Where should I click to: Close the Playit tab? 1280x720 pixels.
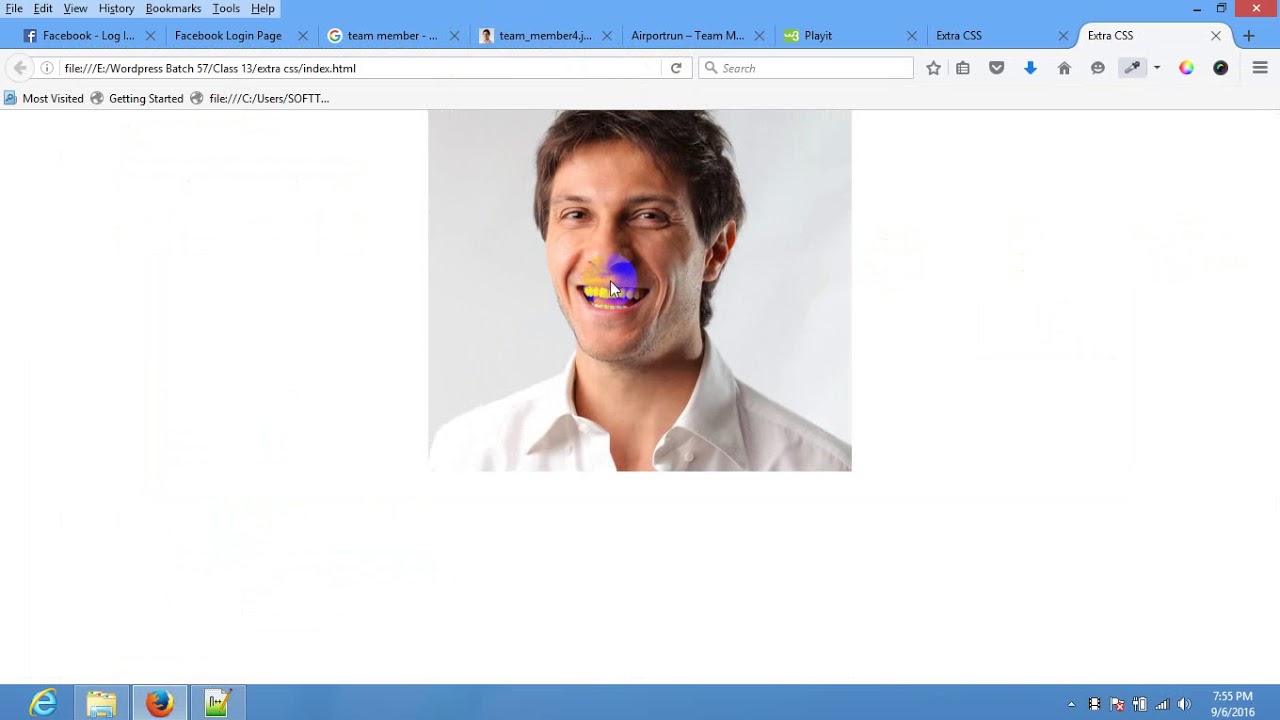coord(911,35)
